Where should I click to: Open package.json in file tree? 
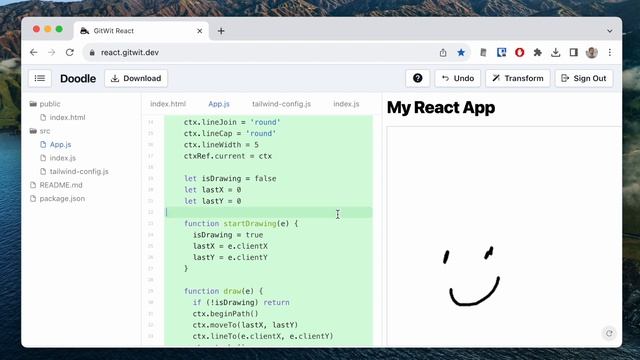click(x=57, y=198)
